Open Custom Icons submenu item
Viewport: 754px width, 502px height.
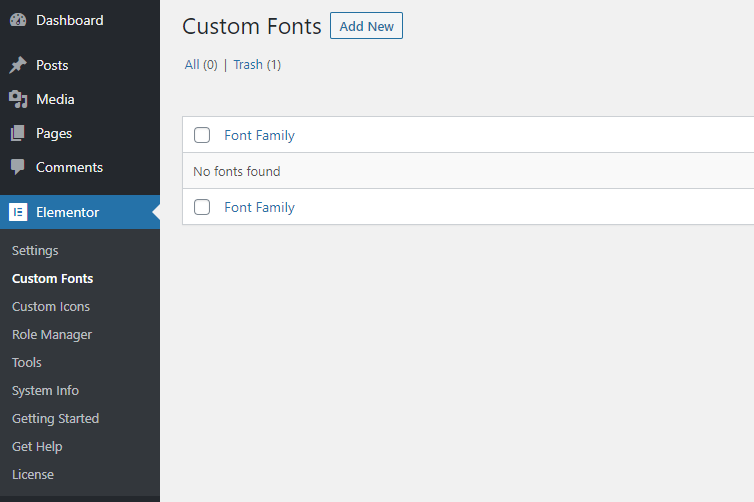pyautogui.click(x=51, y=306)
